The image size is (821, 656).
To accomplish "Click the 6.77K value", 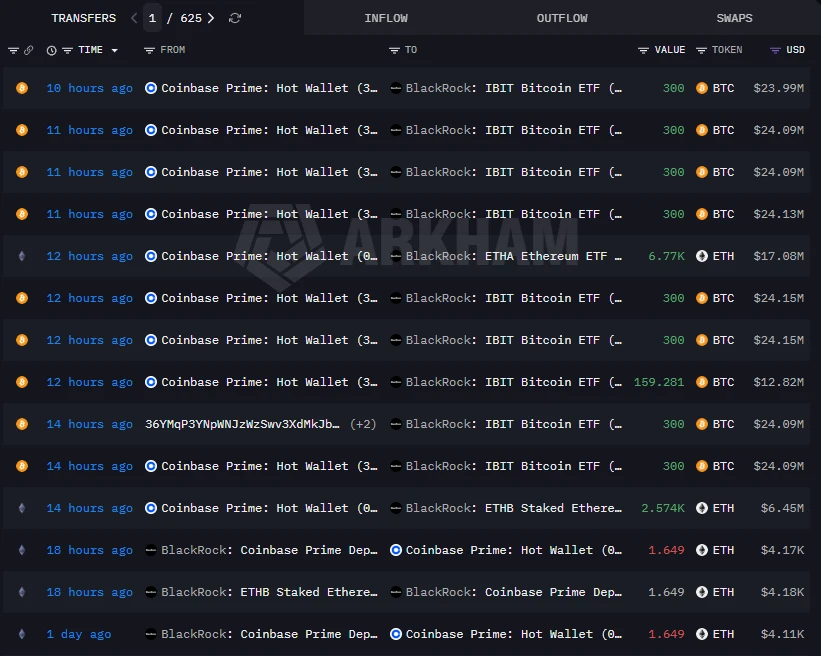I will coord(666,256).
